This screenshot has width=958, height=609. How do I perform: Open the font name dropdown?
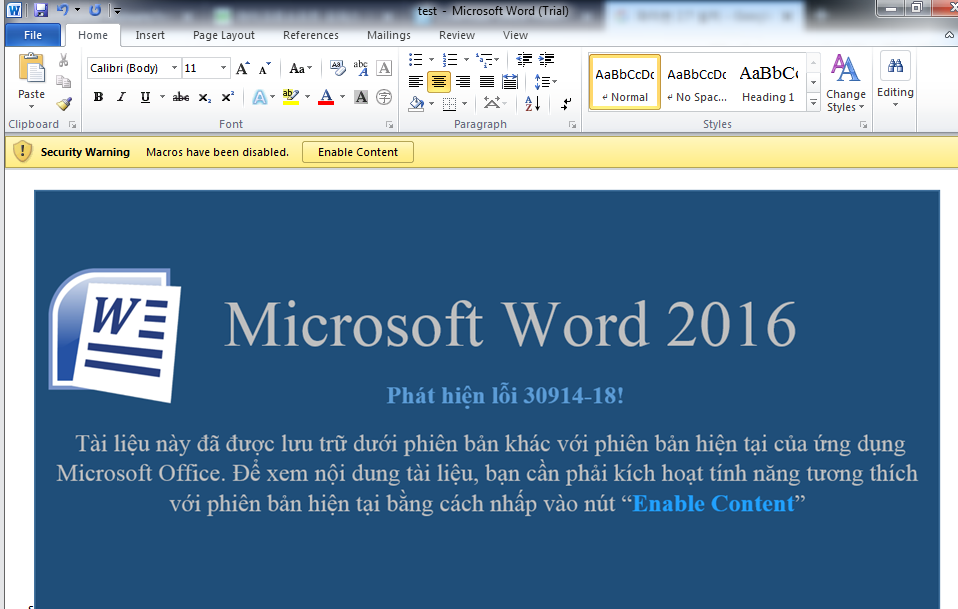(x=174, y=68)
